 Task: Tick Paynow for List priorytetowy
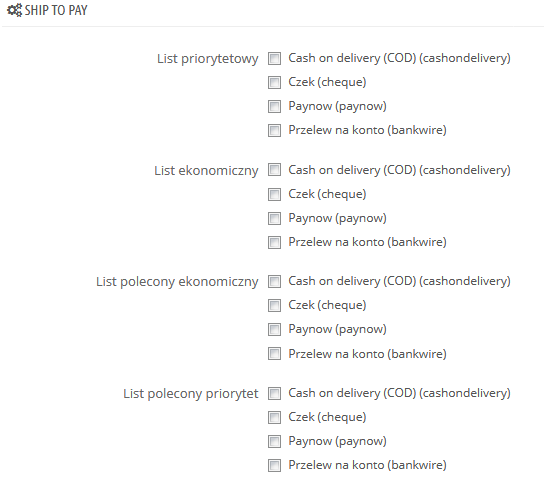coord(274,107)
